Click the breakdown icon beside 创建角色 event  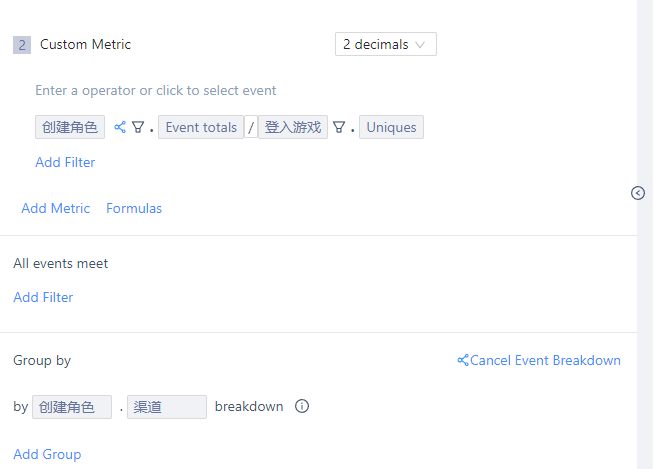(120, 127)
